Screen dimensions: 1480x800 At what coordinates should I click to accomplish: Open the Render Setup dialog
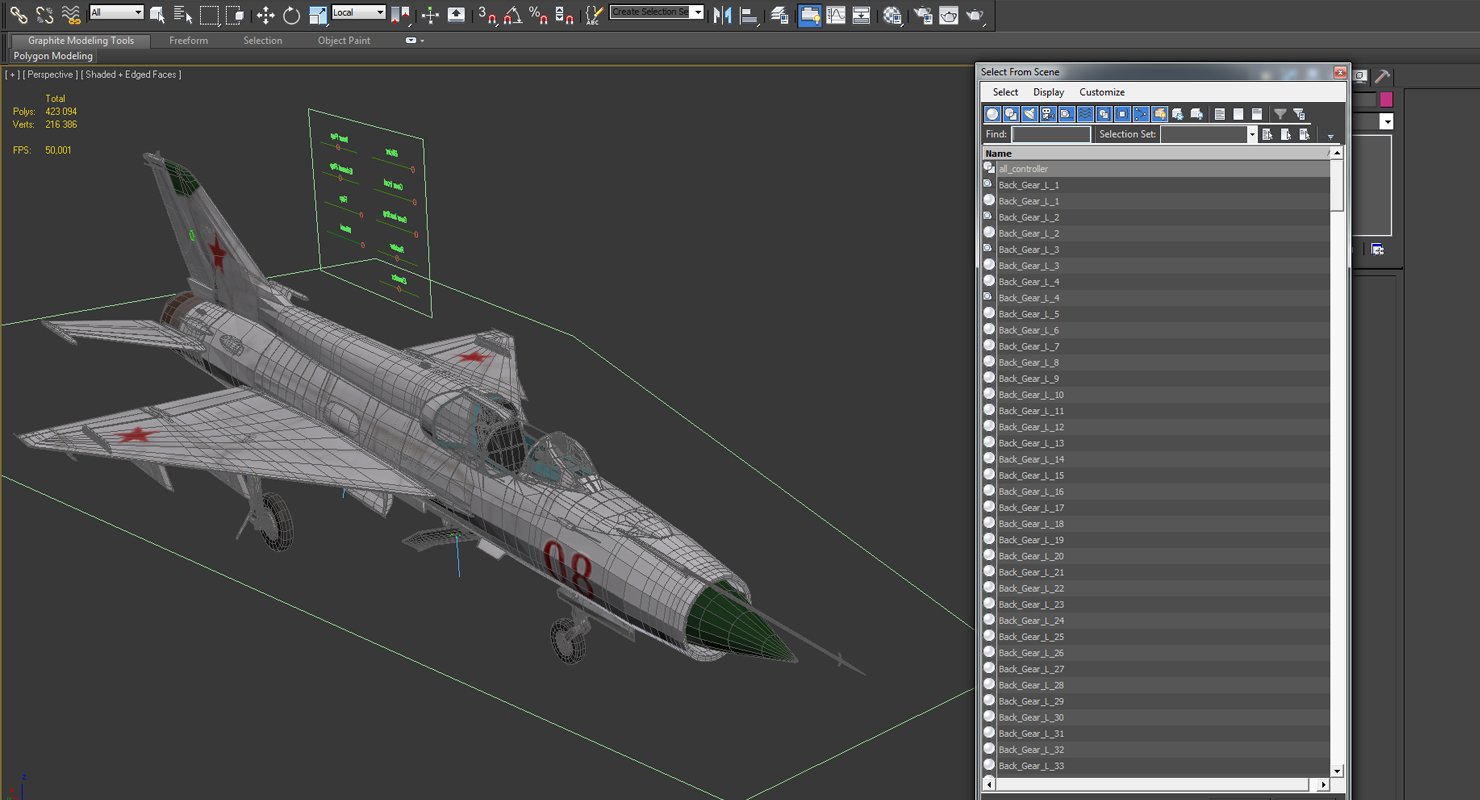coord(923,14)
